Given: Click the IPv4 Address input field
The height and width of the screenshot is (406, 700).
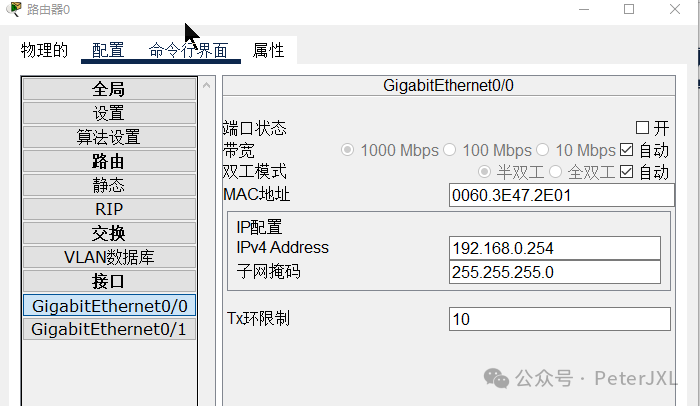Looking at the screenshot, I should (555, 248).
